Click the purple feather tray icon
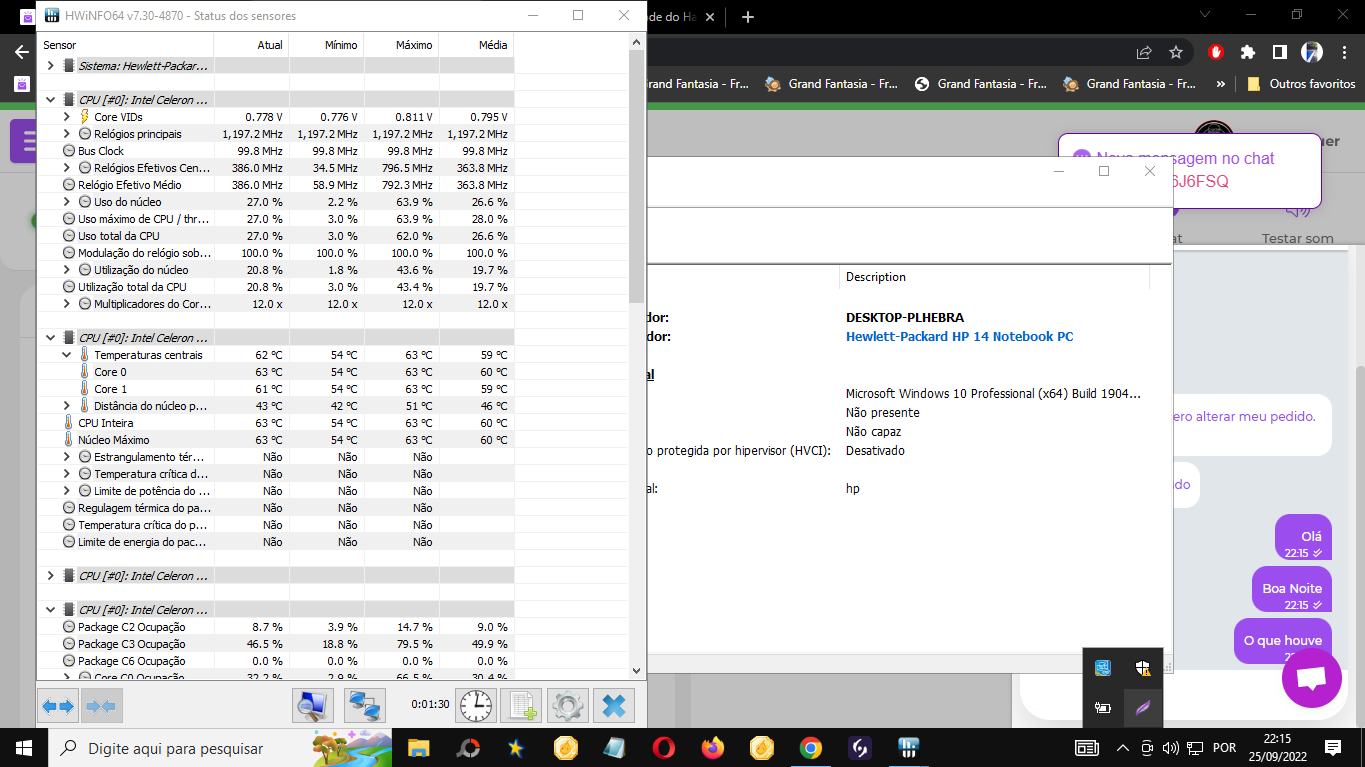 coord(1143,708)
